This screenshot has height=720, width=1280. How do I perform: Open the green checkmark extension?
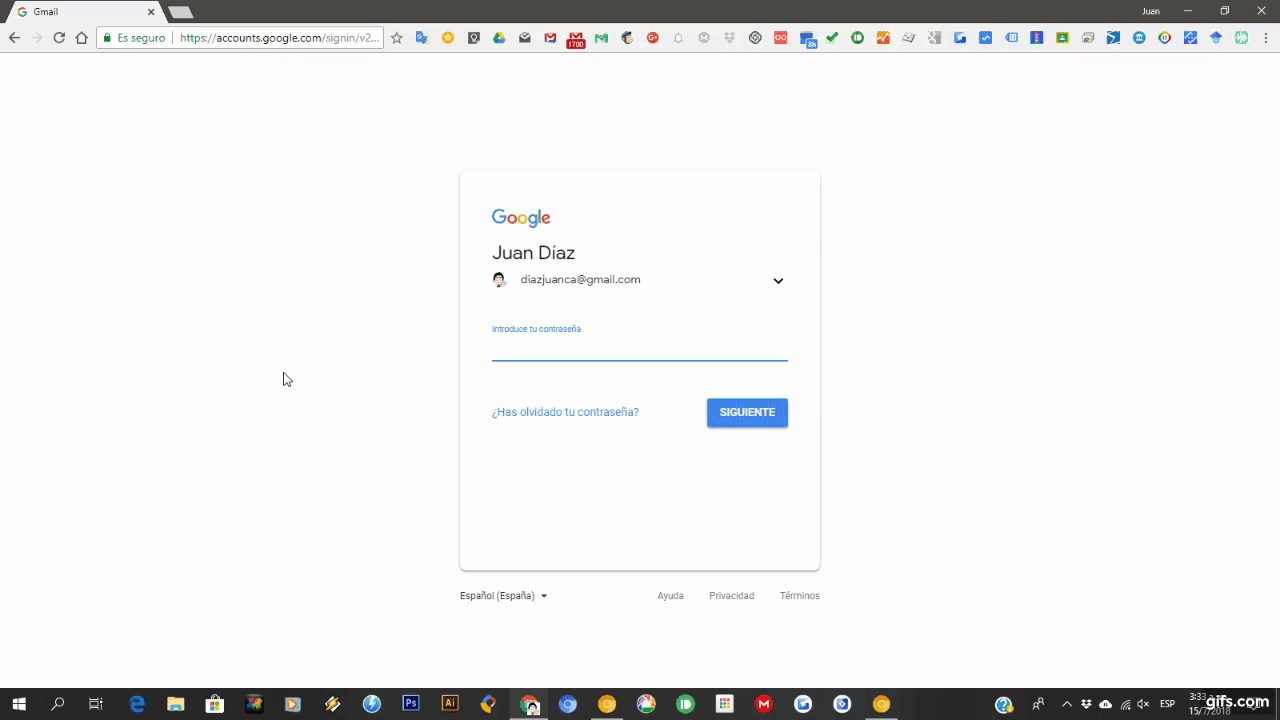pos(832,38)
